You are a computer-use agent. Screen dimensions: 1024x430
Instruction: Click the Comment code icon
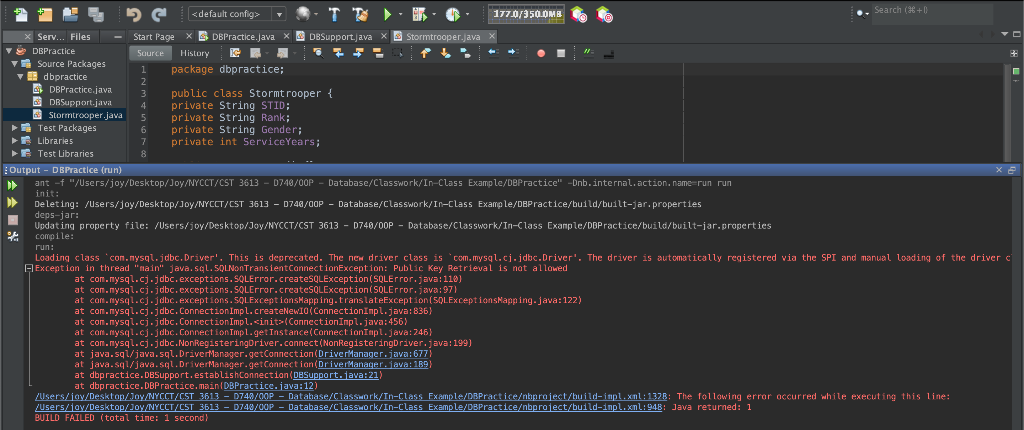pos(588,53)
